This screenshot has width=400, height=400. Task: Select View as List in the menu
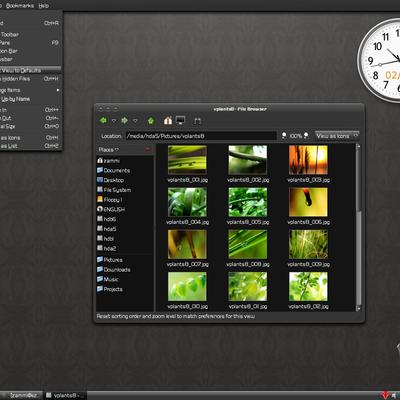coord(31,146)
